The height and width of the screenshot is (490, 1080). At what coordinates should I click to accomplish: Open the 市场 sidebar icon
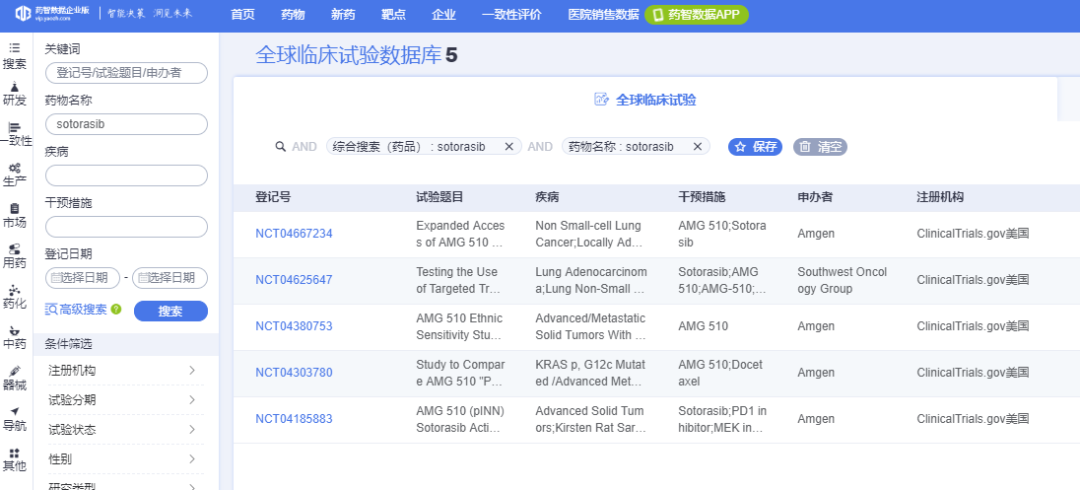[x=14, y=215]
